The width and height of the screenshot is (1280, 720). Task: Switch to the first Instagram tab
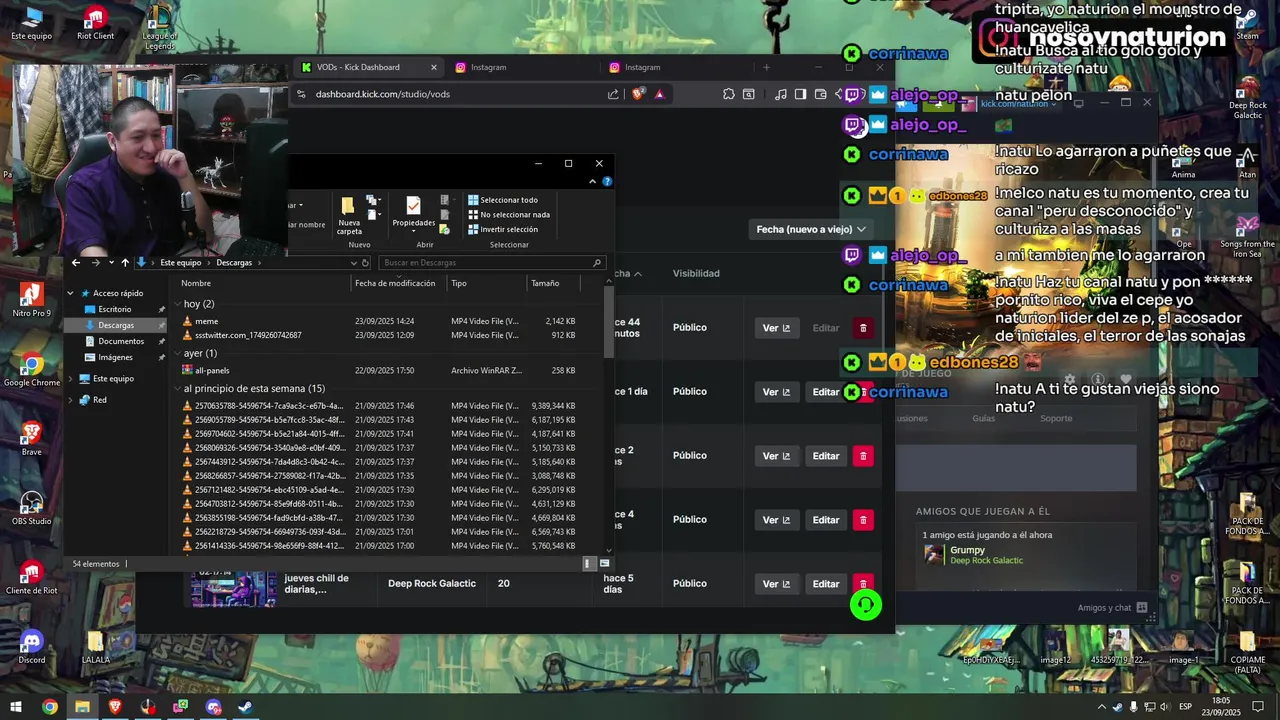(x=489, y=67)
